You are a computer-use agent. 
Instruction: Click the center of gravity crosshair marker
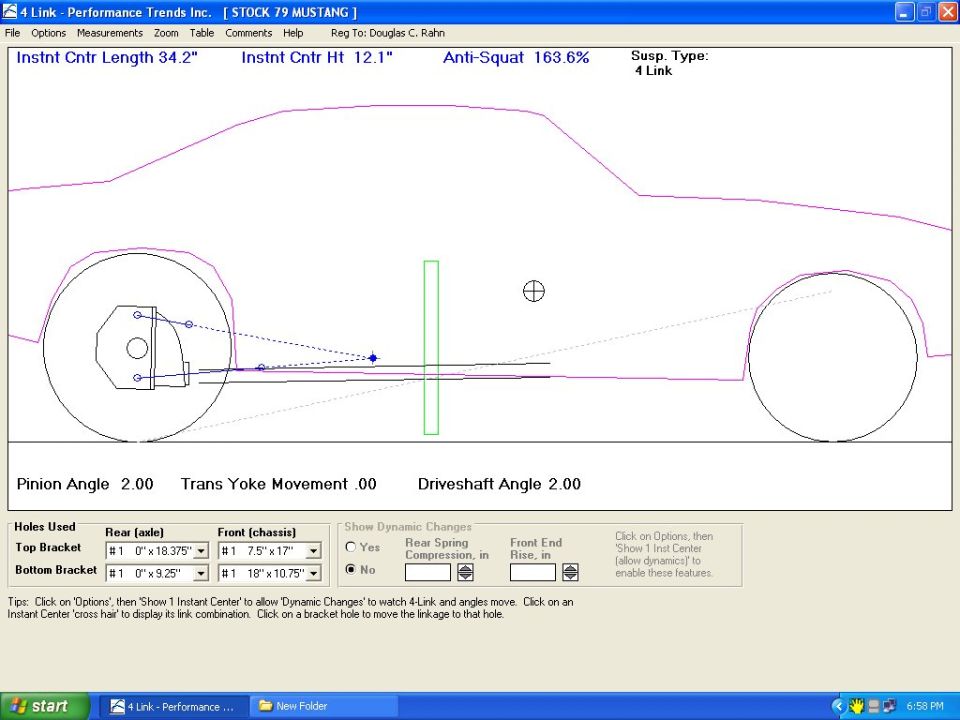pyautogui.click(x=534, y=291)
